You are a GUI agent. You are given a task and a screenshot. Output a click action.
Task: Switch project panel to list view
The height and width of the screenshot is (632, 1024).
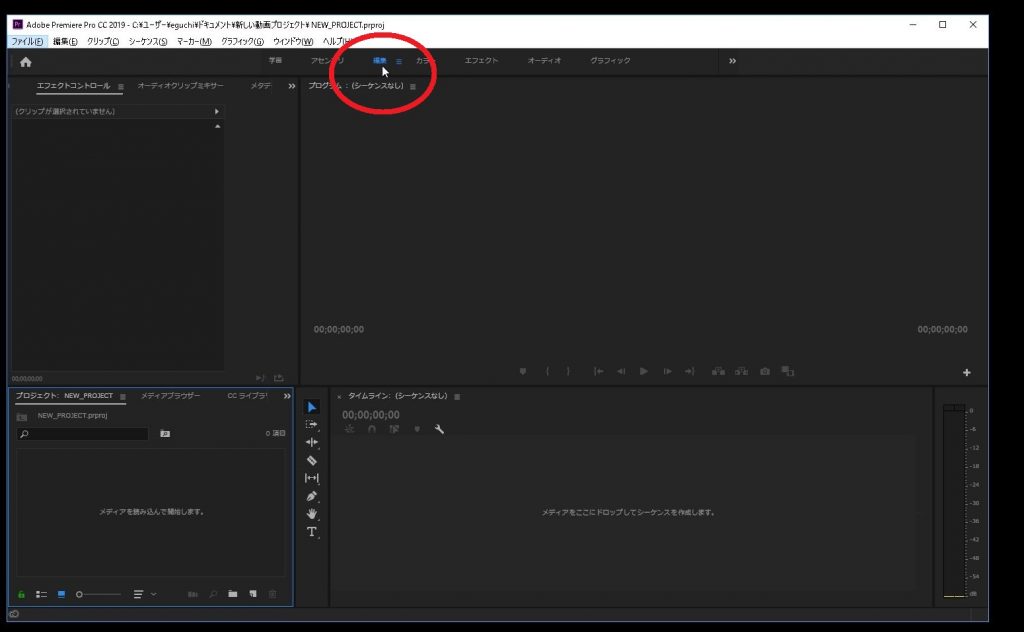click(x=42, y=594)
